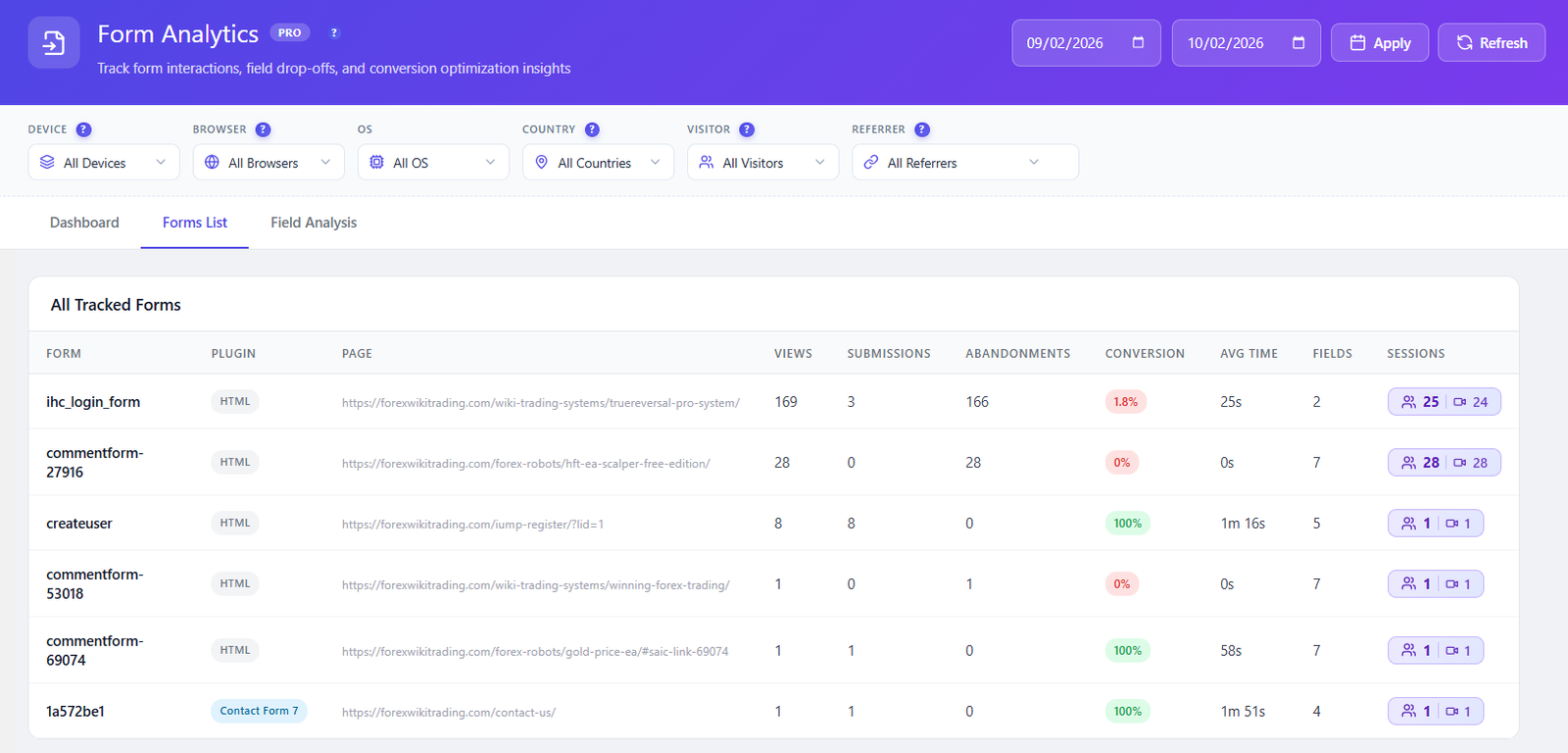This screenshot has width=1568, height=753.
Task: Expand the All Countries dropdown
Action: [598, 163]
